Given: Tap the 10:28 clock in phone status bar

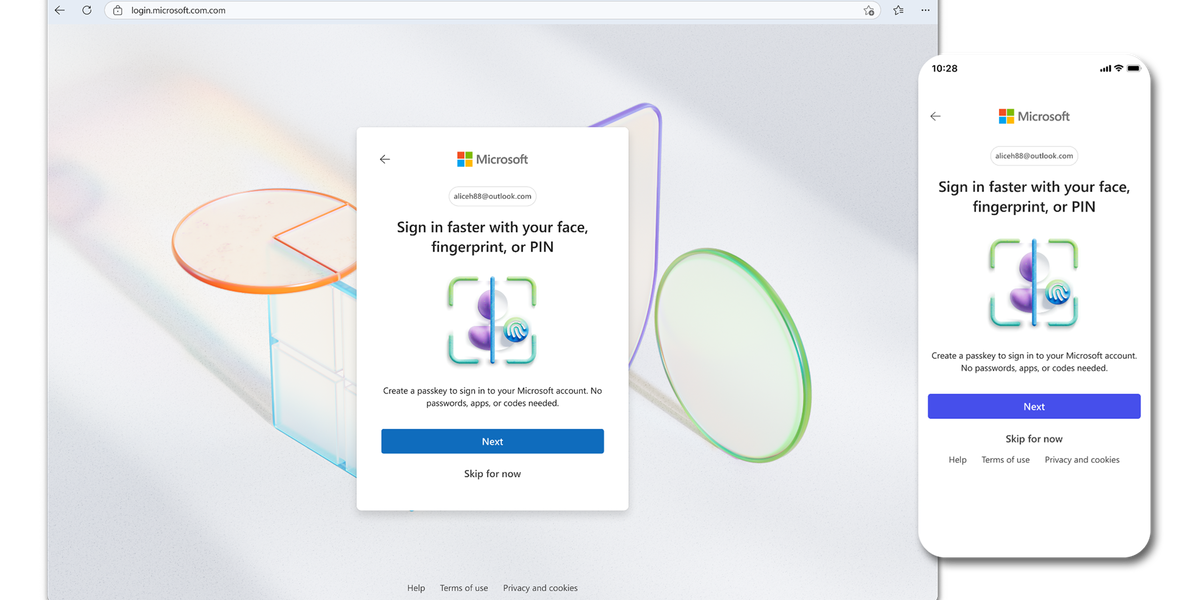Looking at the screenshot, I should (x=944, y=69).
